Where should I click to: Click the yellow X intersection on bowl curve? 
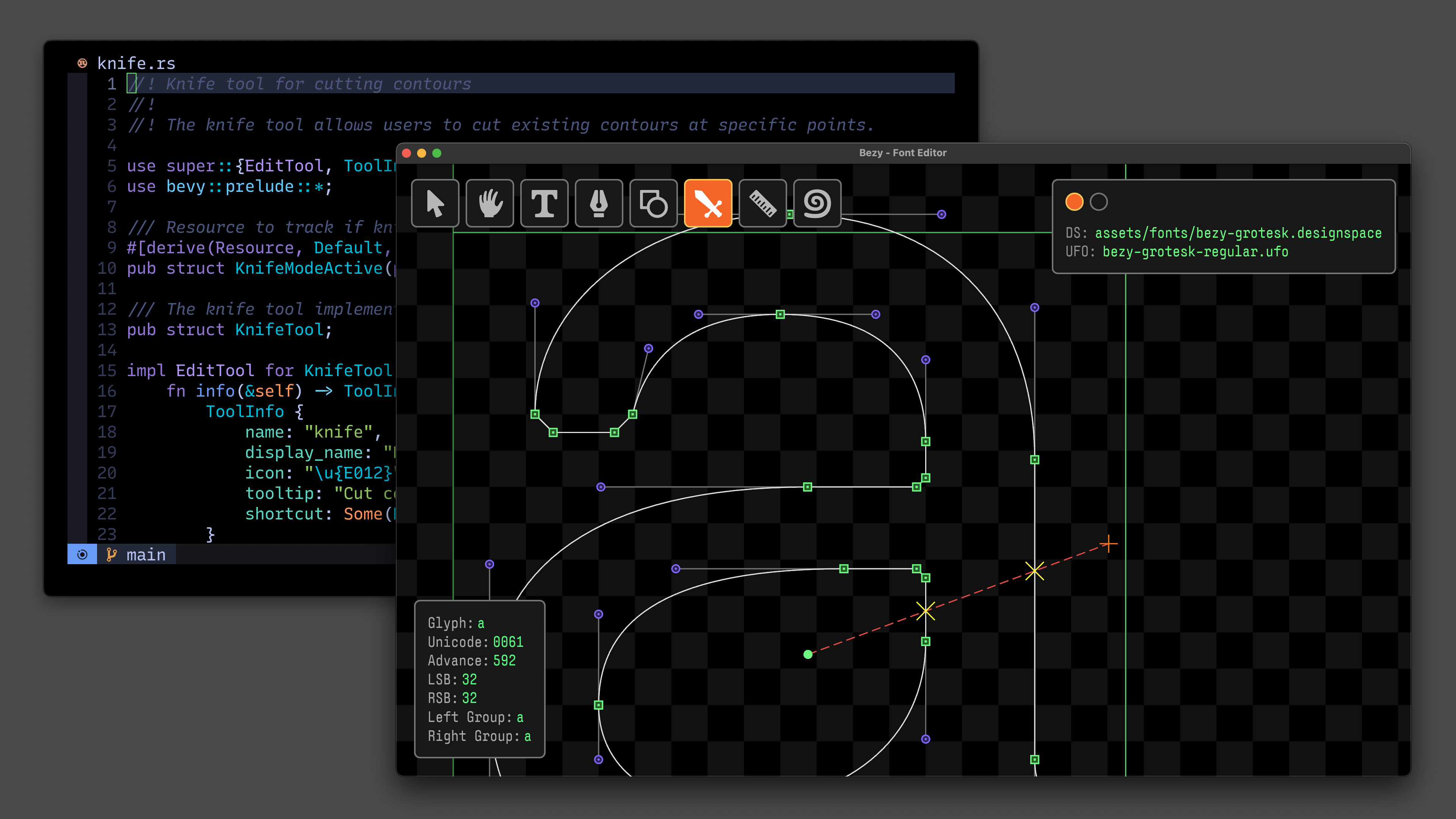point(925,611)
